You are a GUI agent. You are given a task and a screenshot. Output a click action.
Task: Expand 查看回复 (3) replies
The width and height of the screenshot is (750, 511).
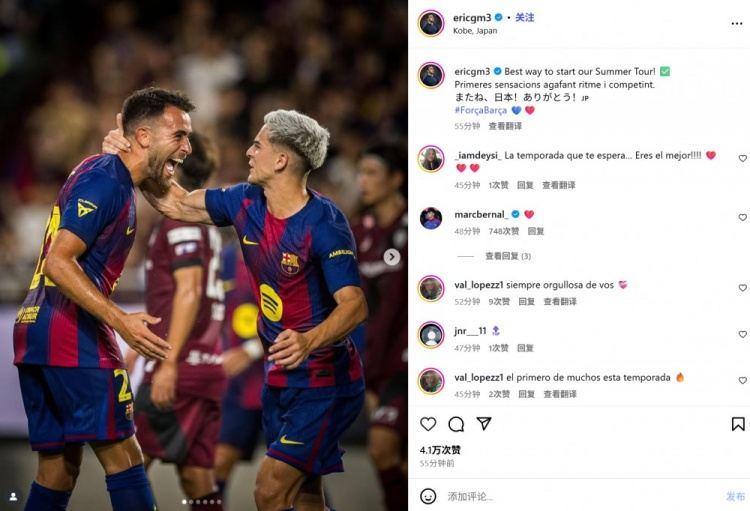point(508,256)
